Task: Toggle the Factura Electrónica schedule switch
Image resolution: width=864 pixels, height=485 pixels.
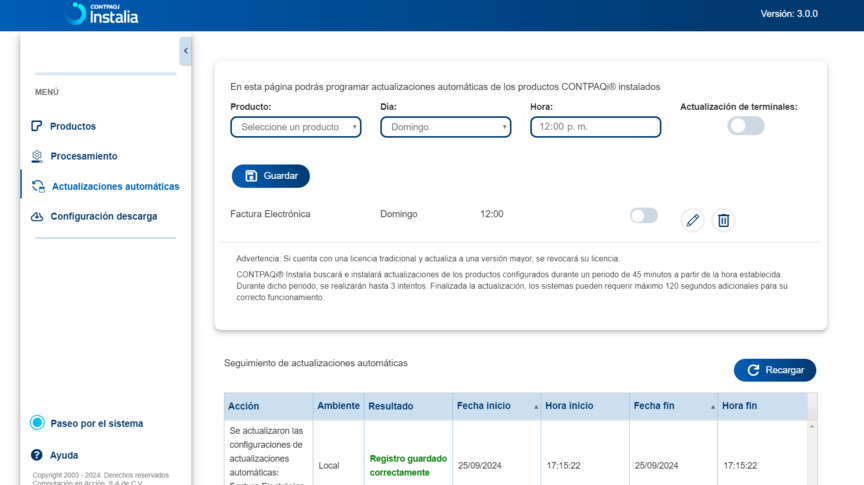Action: [644, 215]
